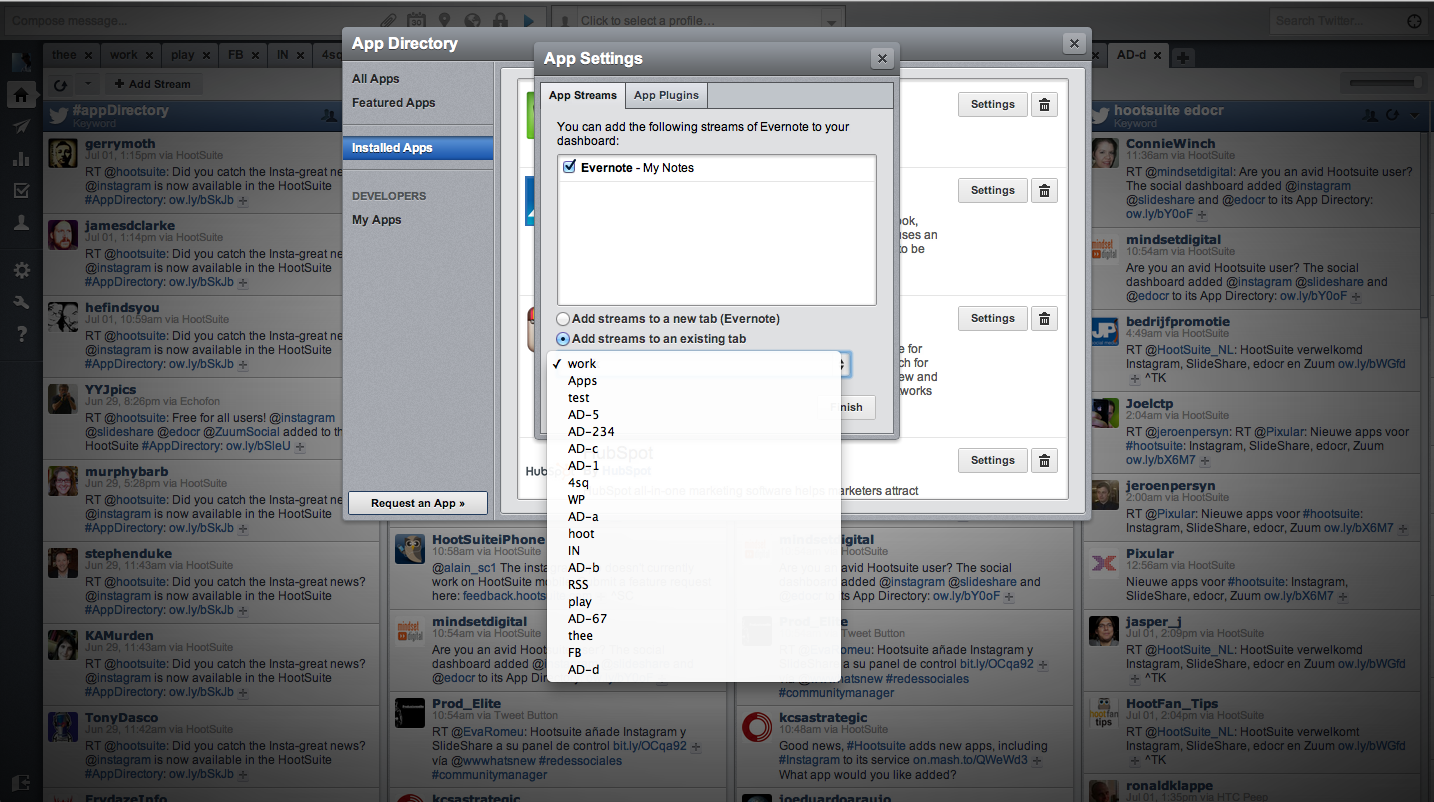Click the sign-out icon at sidebar bottom
This screenshot has width=1434, height=802.
point(21,782)
